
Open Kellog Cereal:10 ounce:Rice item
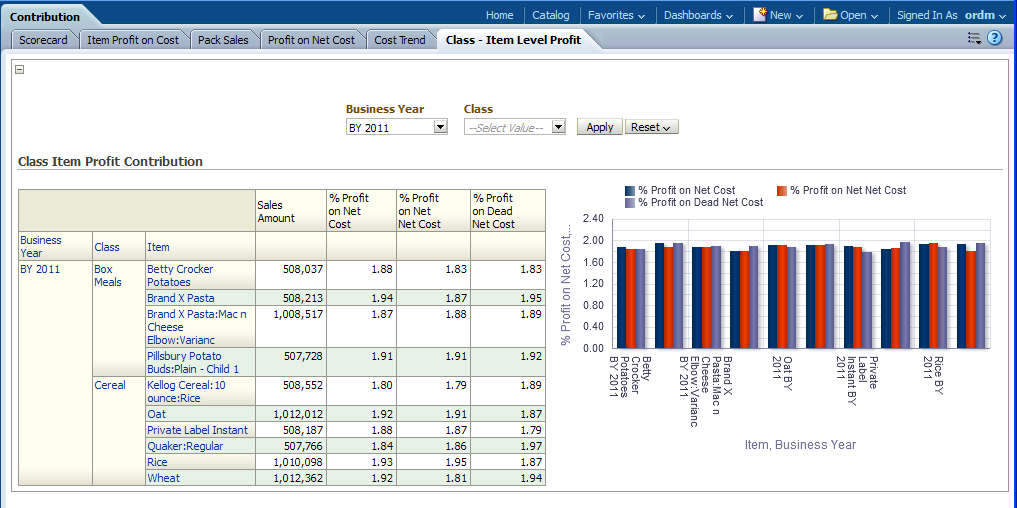point(186,391)
